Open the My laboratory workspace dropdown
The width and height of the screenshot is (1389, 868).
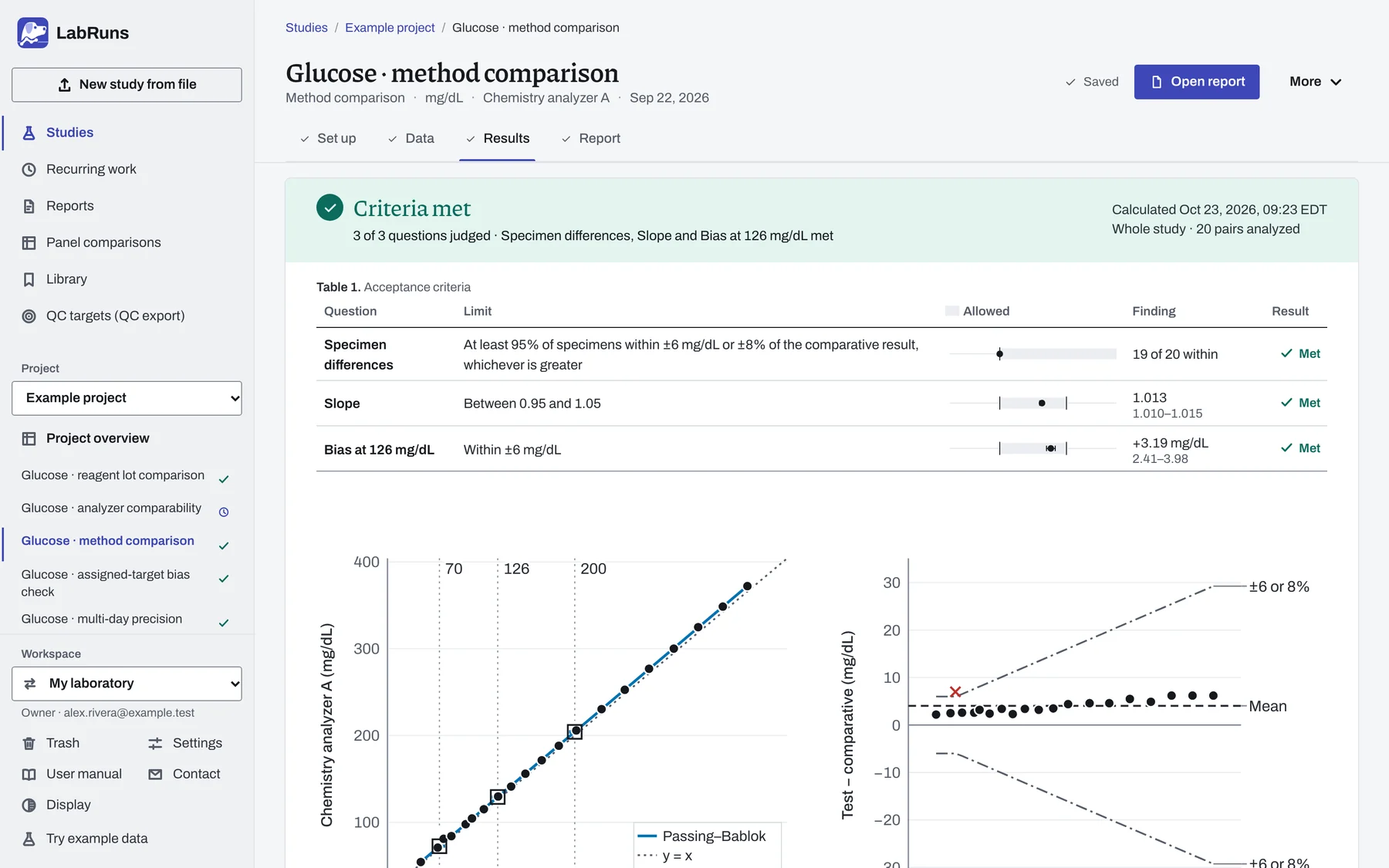pos(127,684)
